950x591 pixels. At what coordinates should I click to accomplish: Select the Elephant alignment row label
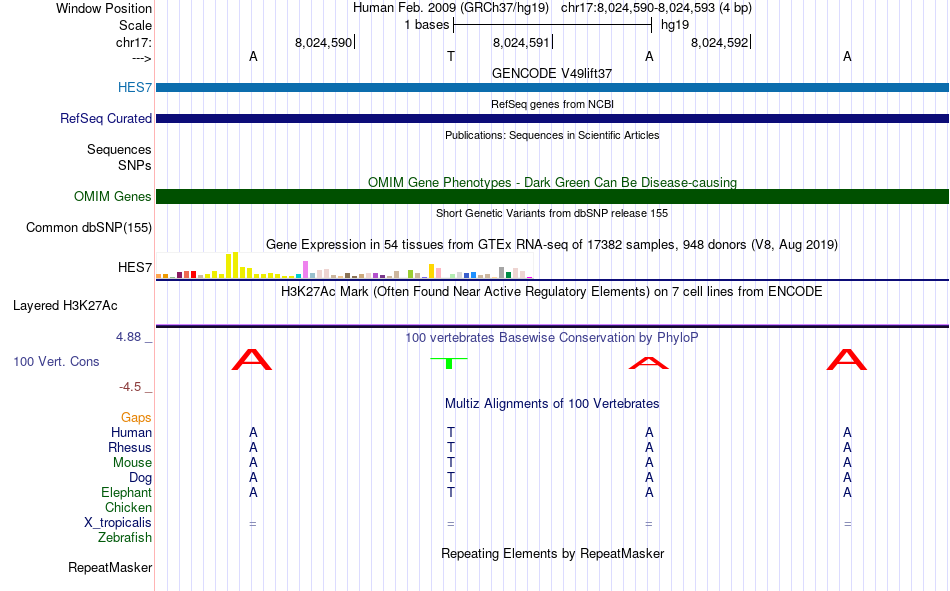coord(126,492)
